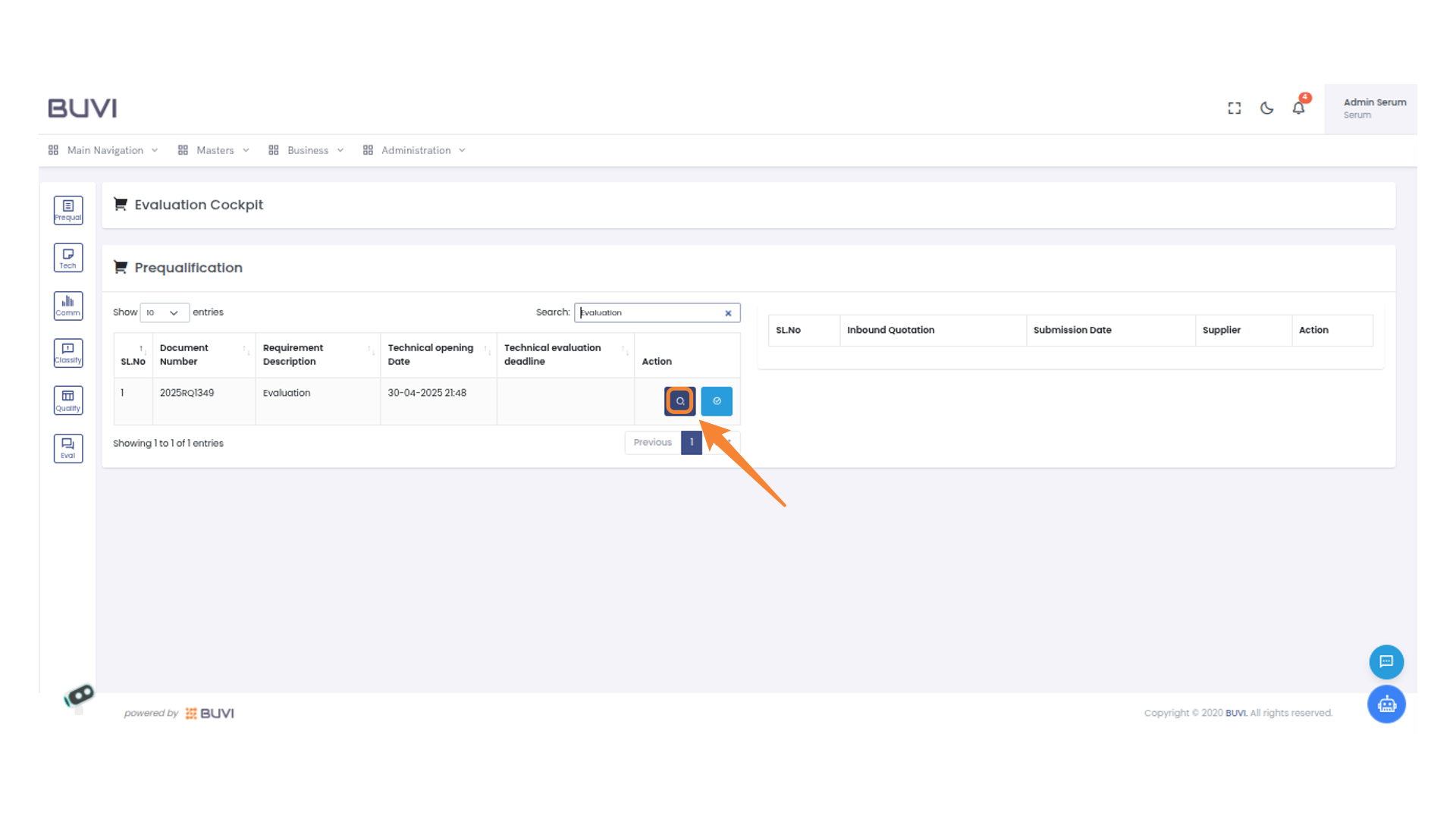Select the Qualify icon in sidebar
Screen dimensions: 1456x819
tap(67, 400)
